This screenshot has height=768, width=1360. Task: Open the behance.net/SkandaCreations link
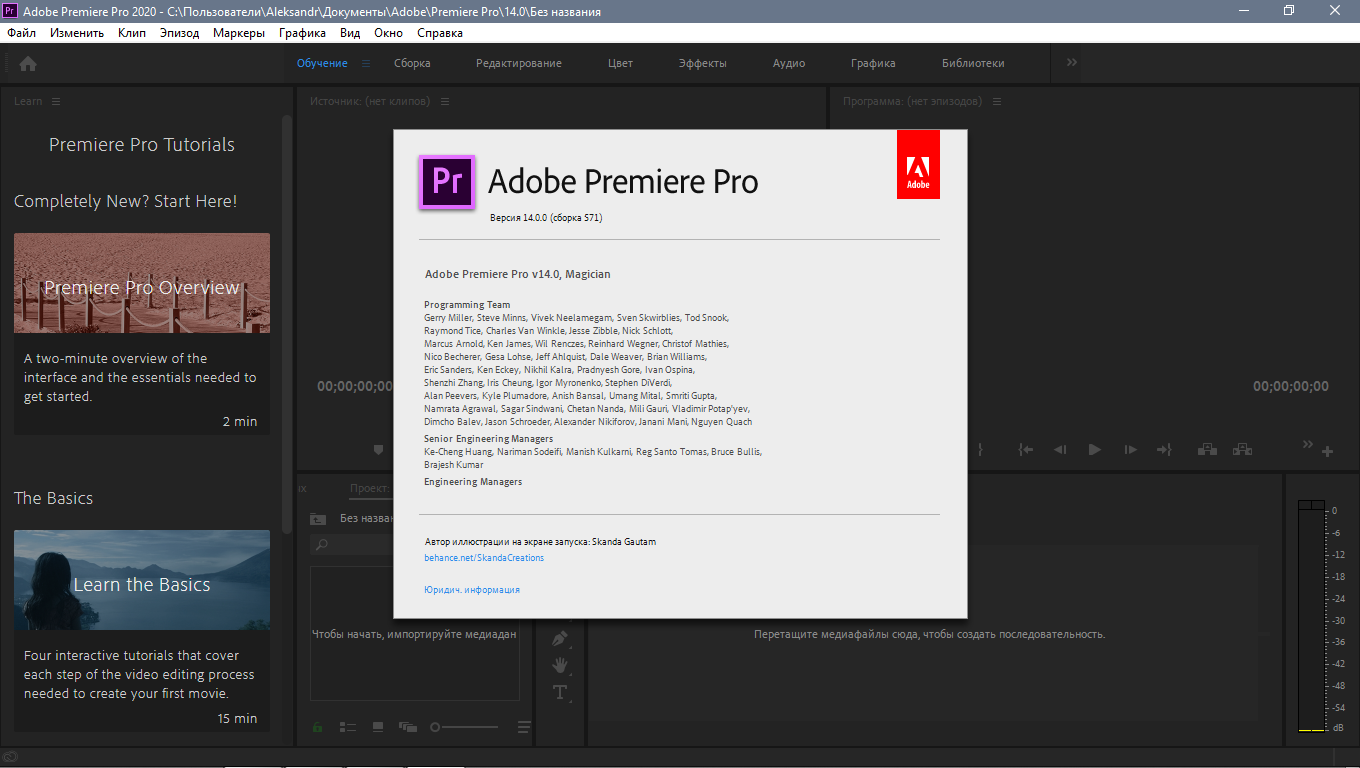(484, 558)
